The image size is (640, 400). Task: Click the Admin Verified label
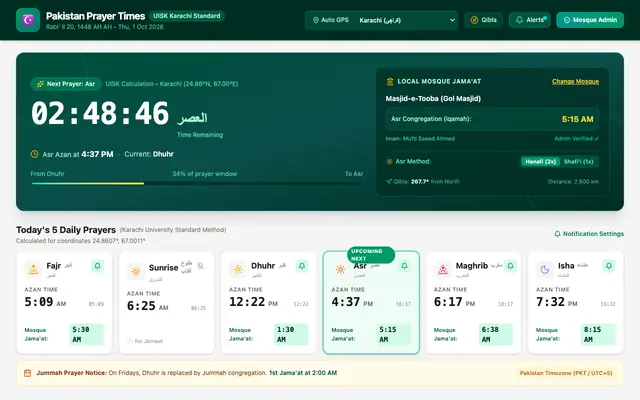576,139
